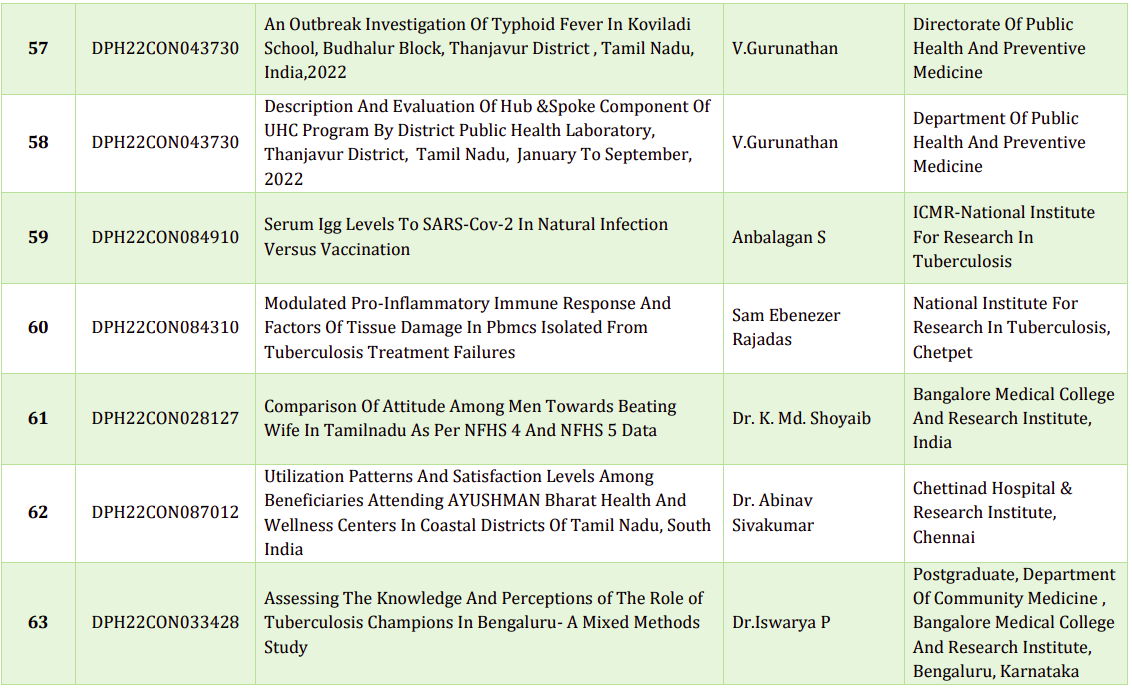Select the Koviladi School typhoid outbreak title
Image resolution: width=1132 pixels, height=689 pixels.
[x=478, y=48]
